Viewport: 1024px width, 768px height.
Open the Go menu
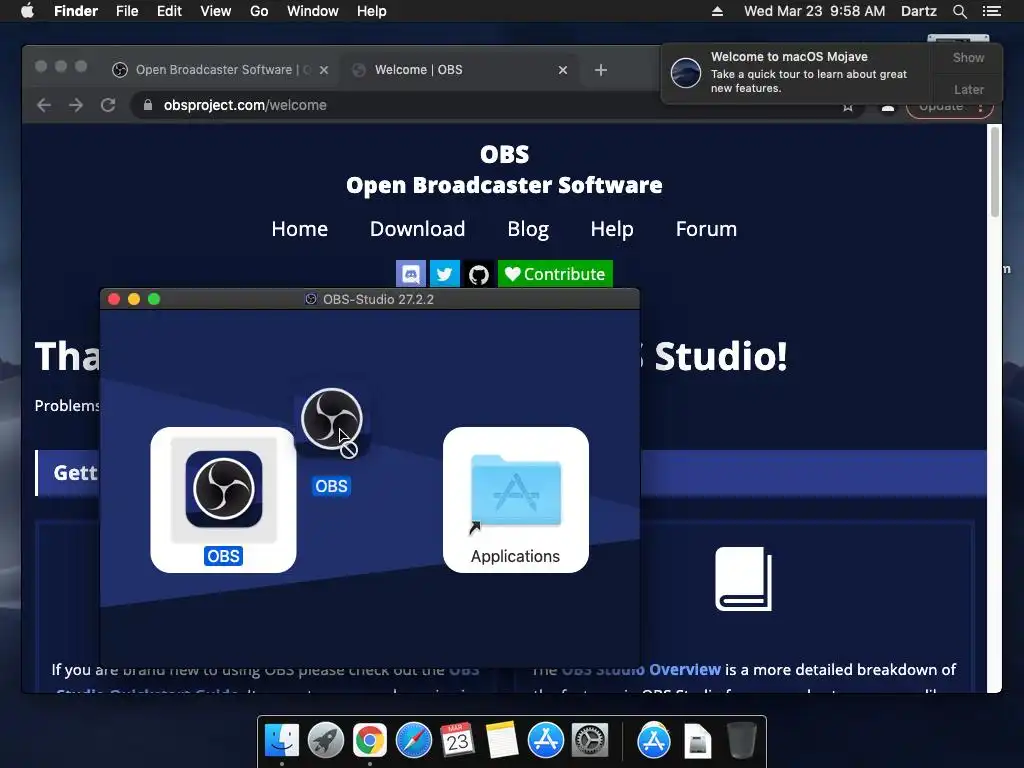(259, 11)
